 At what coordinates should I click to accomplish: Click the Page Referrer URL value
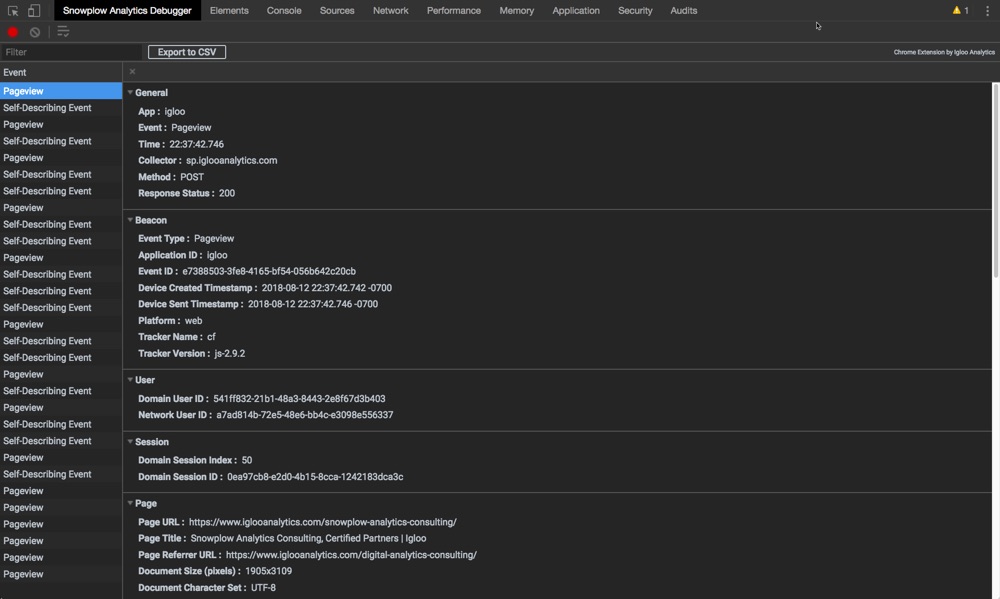coord(351,555)
